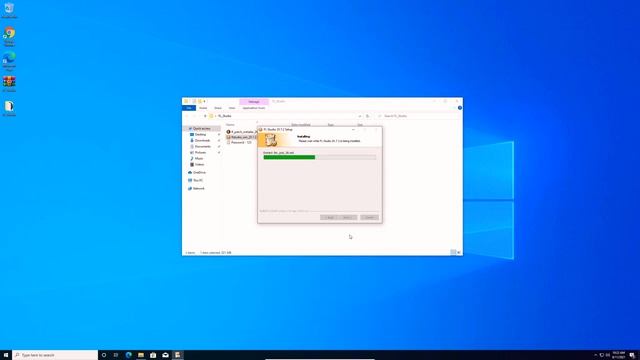Select This PC in navigation pane
The height and width of the screenshot is (360, 640).
click(x=198, y=180)
